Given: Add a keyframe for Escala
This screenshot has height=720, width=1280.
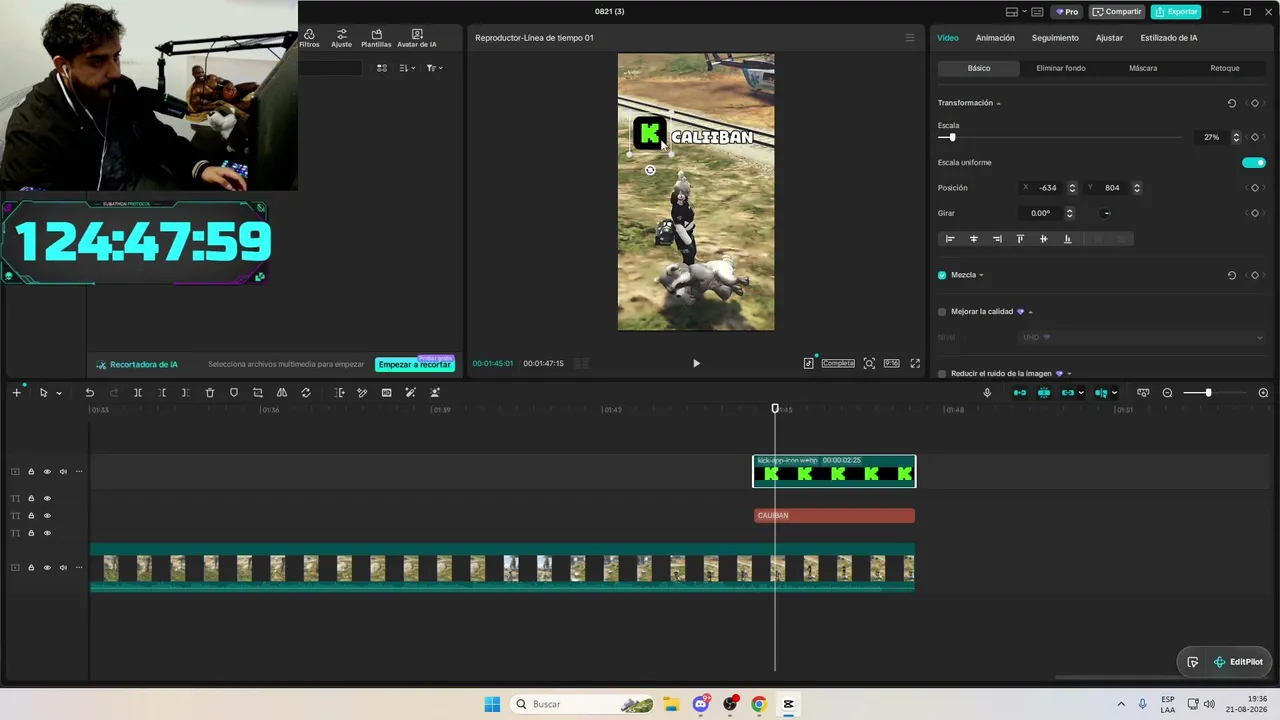Looking at the screenshot, I should (x=1255, y=137).
